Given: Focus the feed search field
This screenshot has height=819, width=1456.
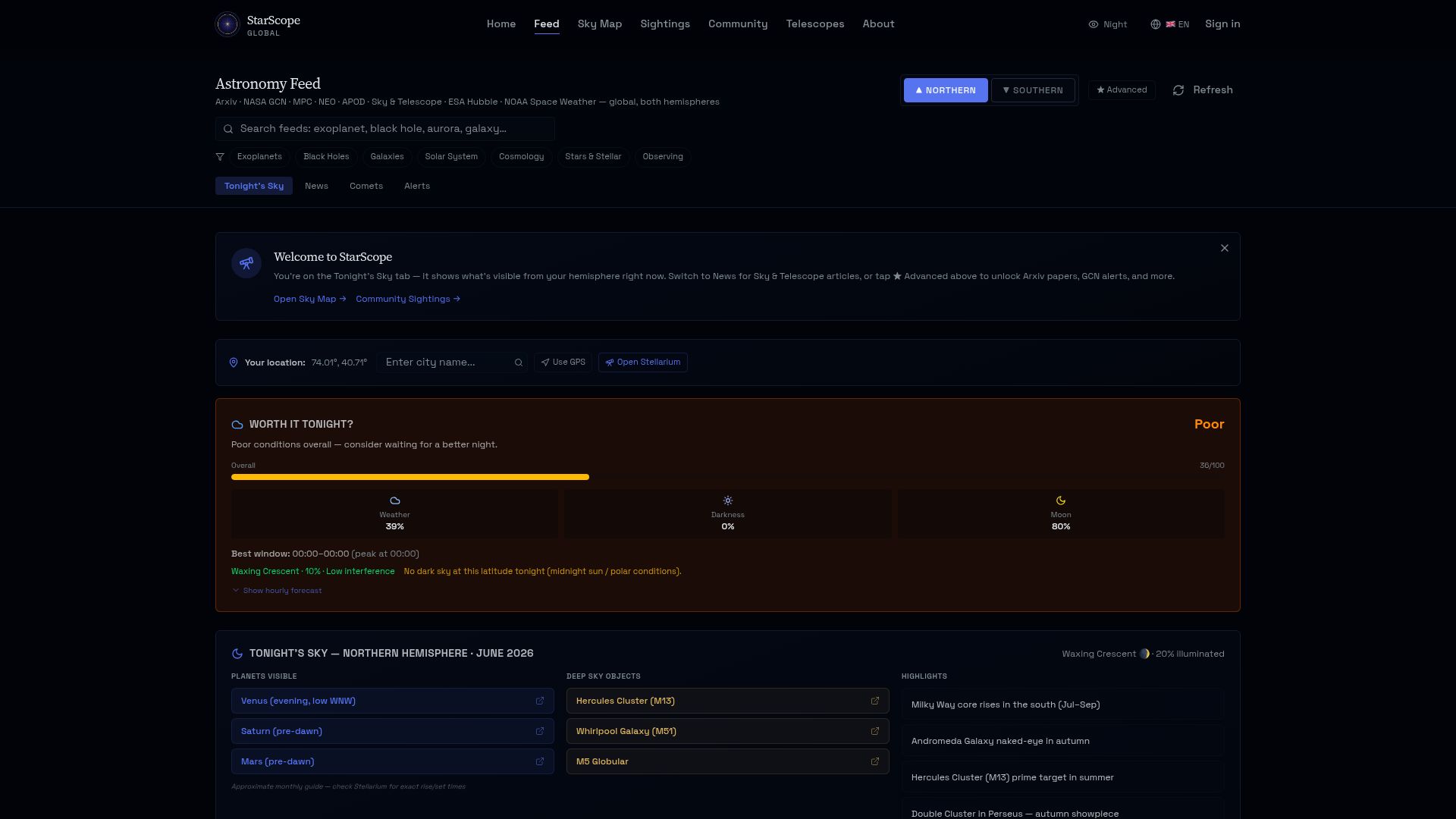Looking at the screenshot, I should click(x=385, y=129).
